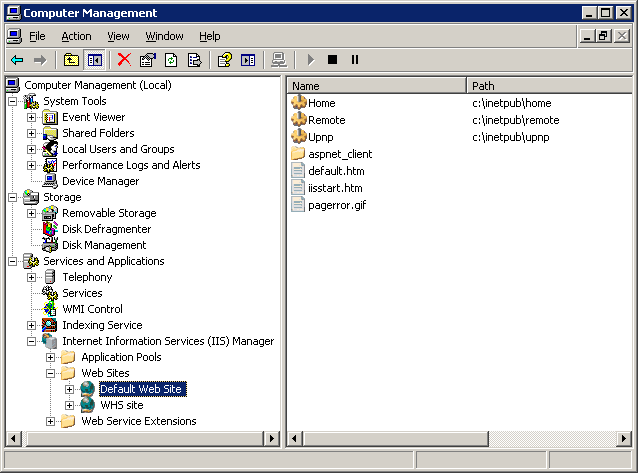Collapse the Web Sites node
638x473 pixels.
coord(50,373)
